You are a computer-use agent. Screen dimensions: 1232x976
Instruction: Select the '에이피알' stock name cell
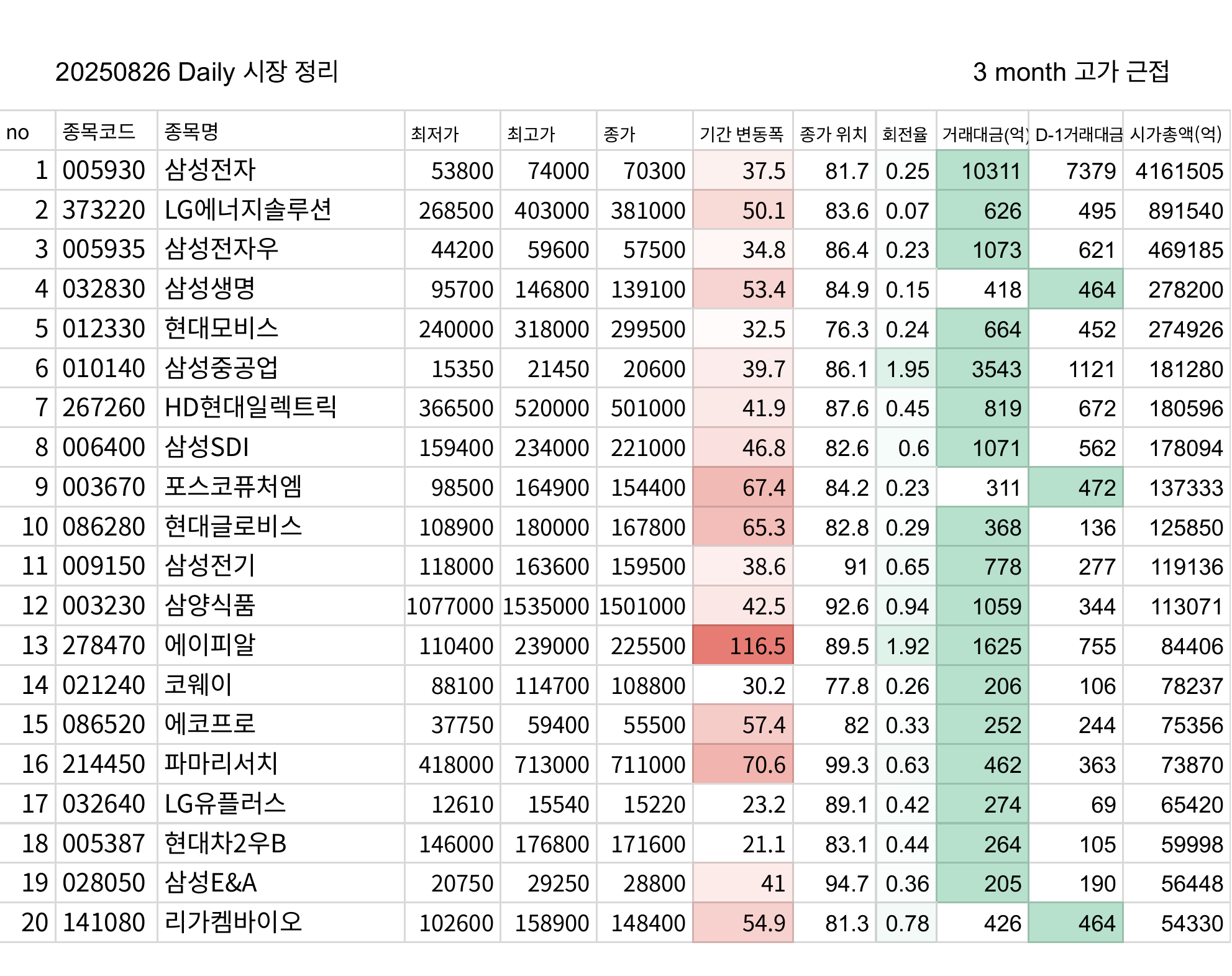[281, 645]
